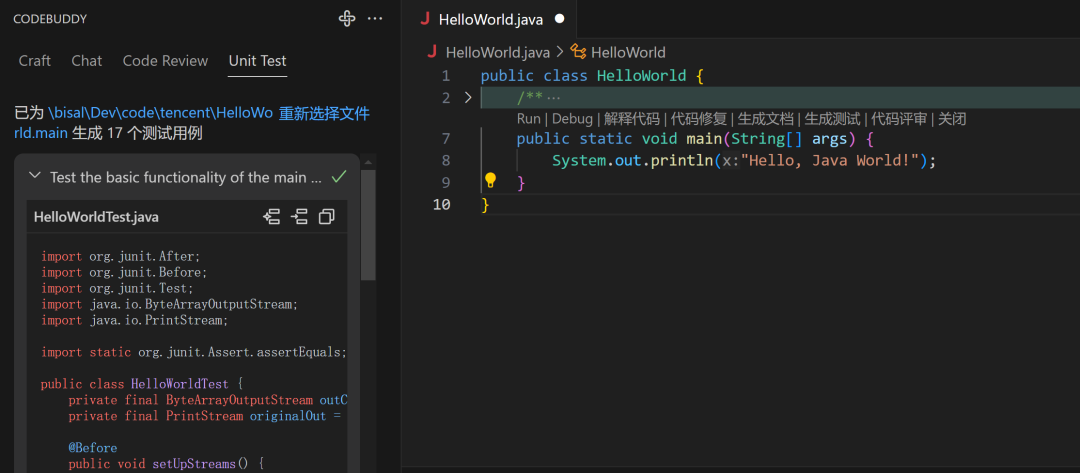Click the second insert-code icon for HelloWorldTest.java
This screenshot has height=473, width=1080.
[x=299, y=217]
